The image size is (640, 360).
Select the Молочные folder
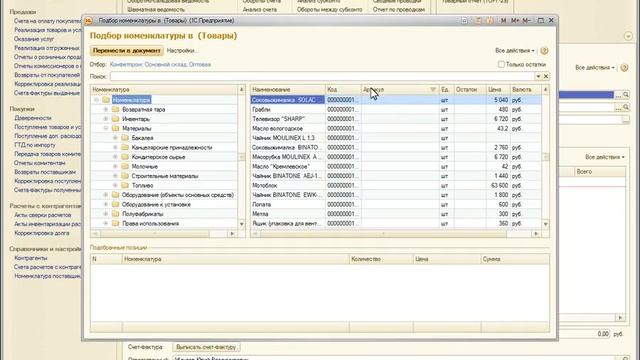point(144,167)
